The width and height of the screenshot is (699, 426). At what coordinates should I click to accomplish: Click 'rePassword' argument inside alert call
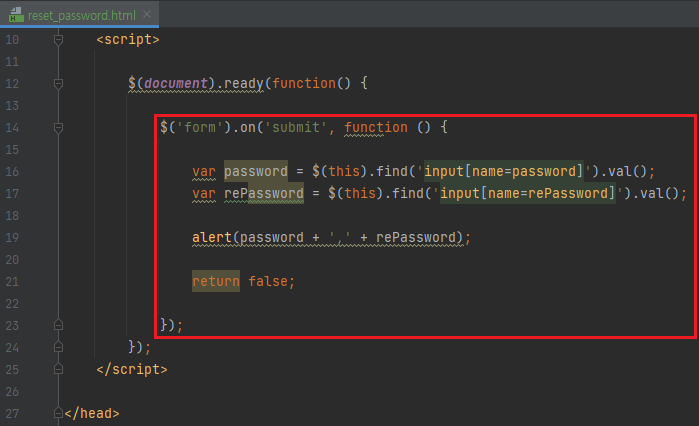416,238
